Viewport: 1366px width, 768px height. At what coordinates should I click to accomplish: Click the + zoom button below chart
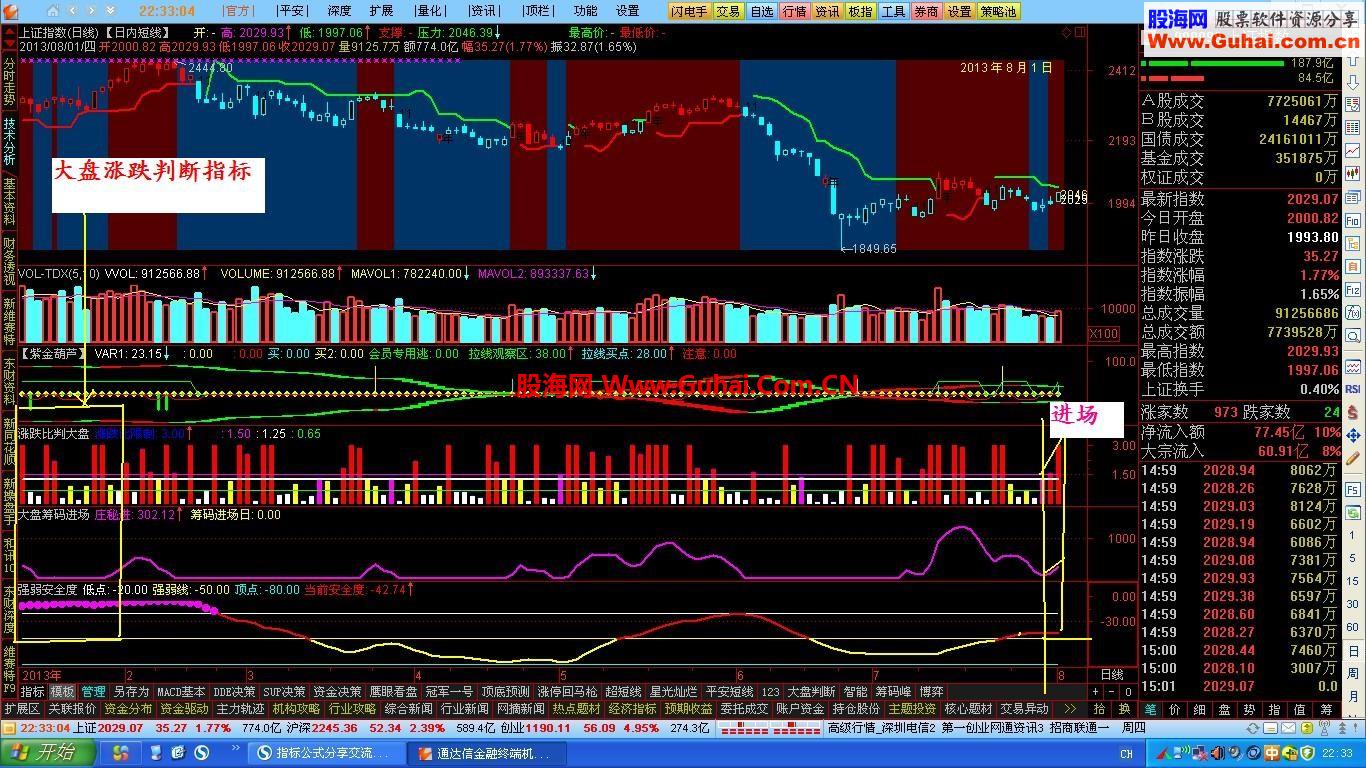[1095, 691]
